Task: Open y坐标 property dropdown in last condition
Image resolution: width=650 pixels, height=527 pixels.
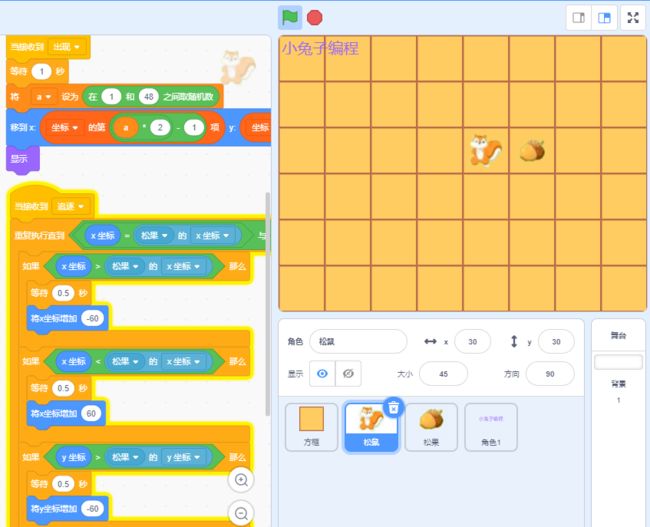Action: (183, 457)
